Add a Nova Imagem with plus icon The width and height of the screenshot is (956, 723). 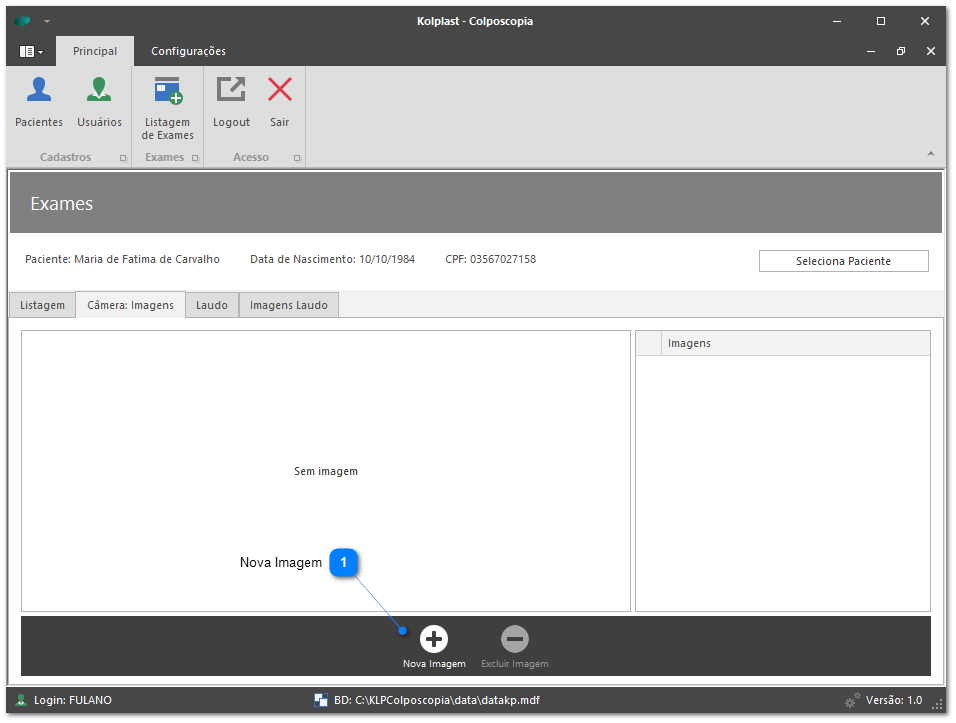tap(434, 639)
